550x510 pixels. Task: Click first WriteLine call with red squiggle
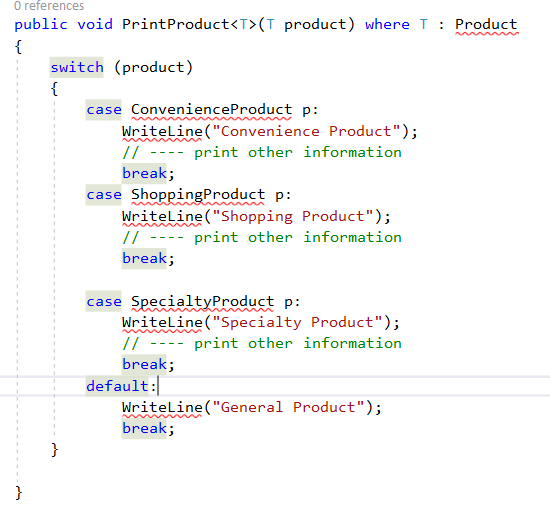162,131
